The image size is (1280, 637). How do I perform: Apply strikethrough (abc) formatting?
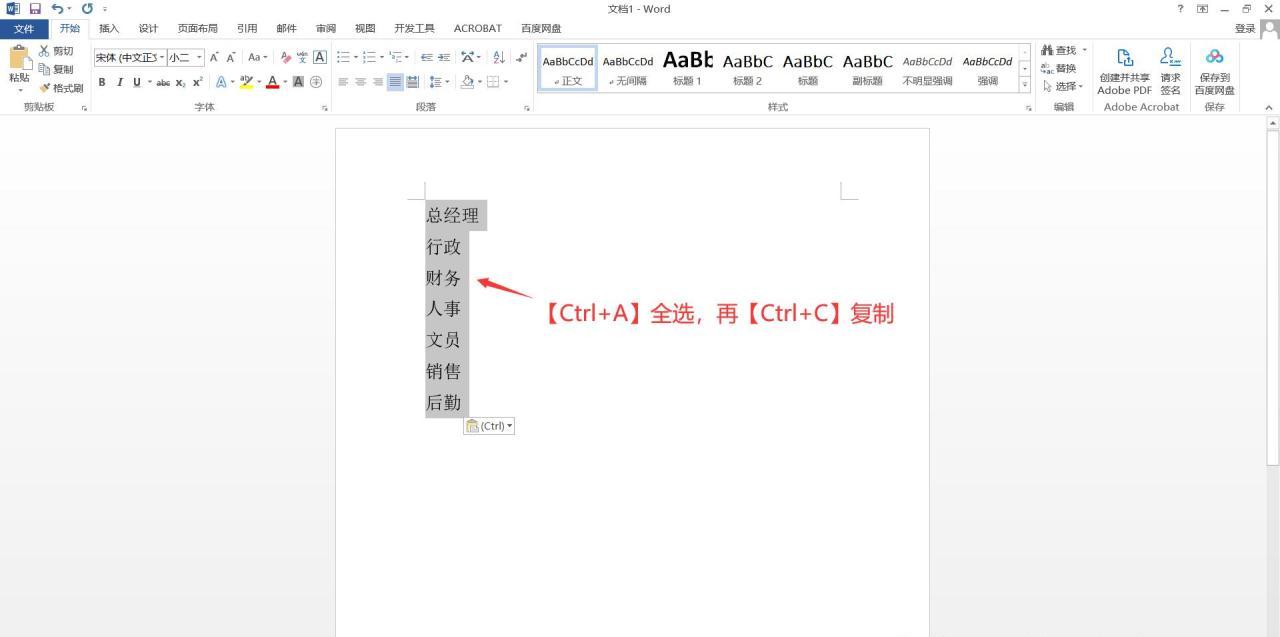pyautogui.click(x=163, y=82)
